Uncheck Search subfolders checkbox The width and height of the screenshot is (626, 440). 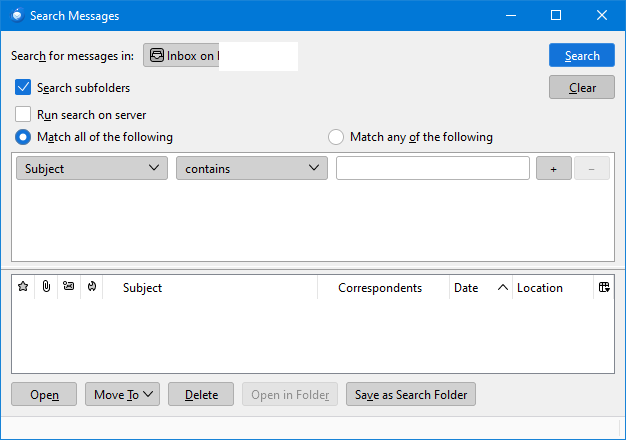[x=24, y=88]
